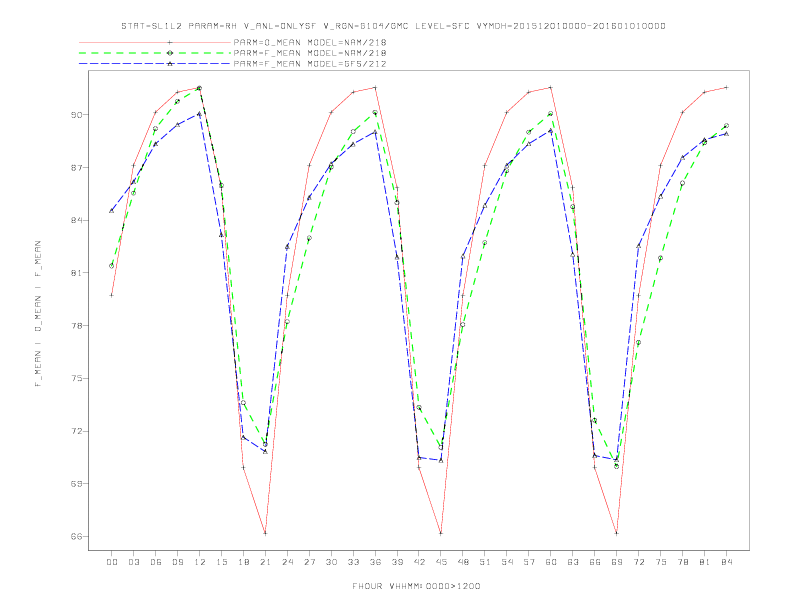Click y-axis tick label 87
Image resolution: width=792 pixels, height=612 pixels.
point(76,168)
